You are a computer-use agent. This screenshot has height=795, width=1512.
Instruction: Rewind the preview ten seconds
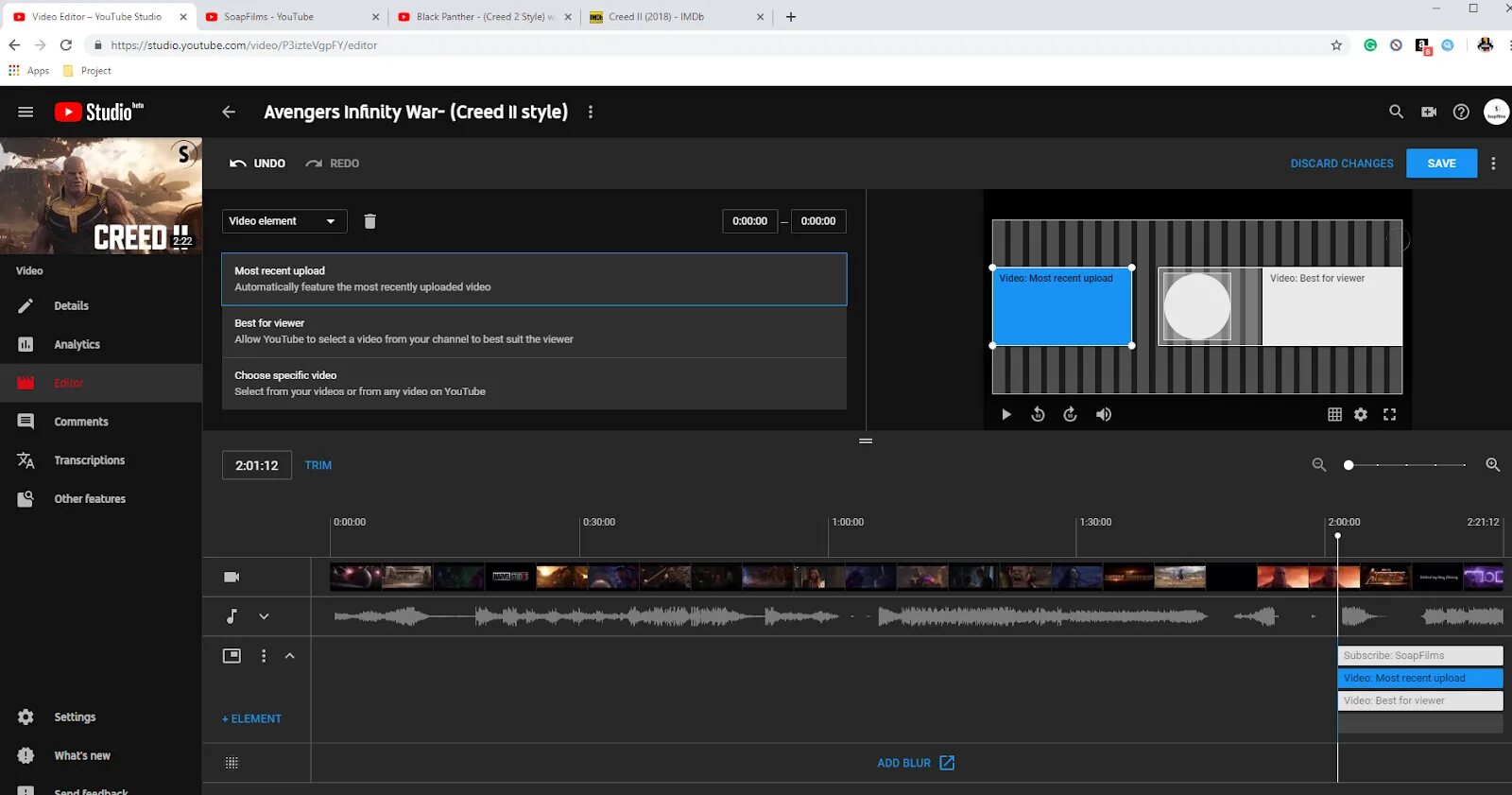click(x=1038, y=415)
